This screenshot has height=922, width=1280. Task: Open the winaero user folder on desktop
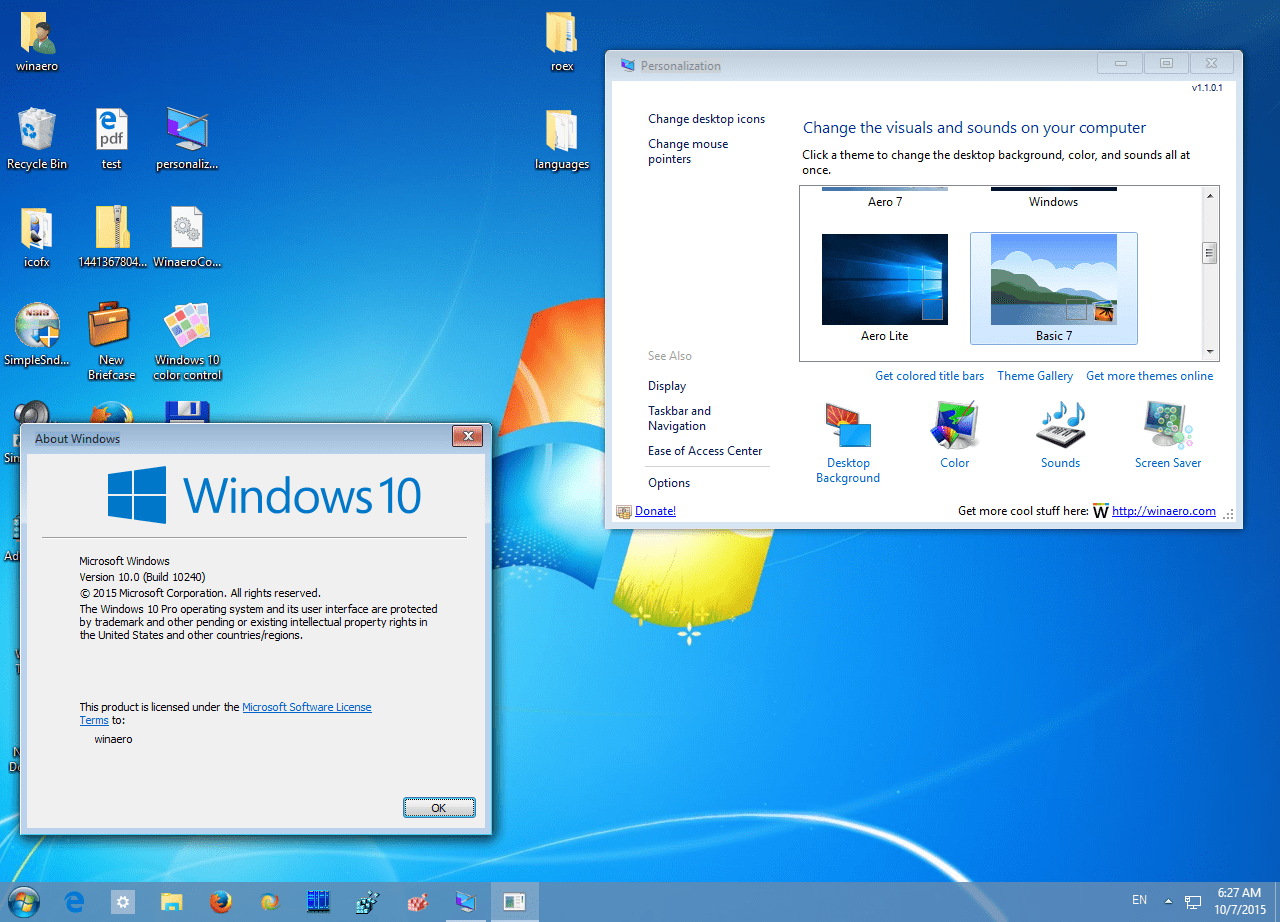pyautogui.click(x=37, y=33)
